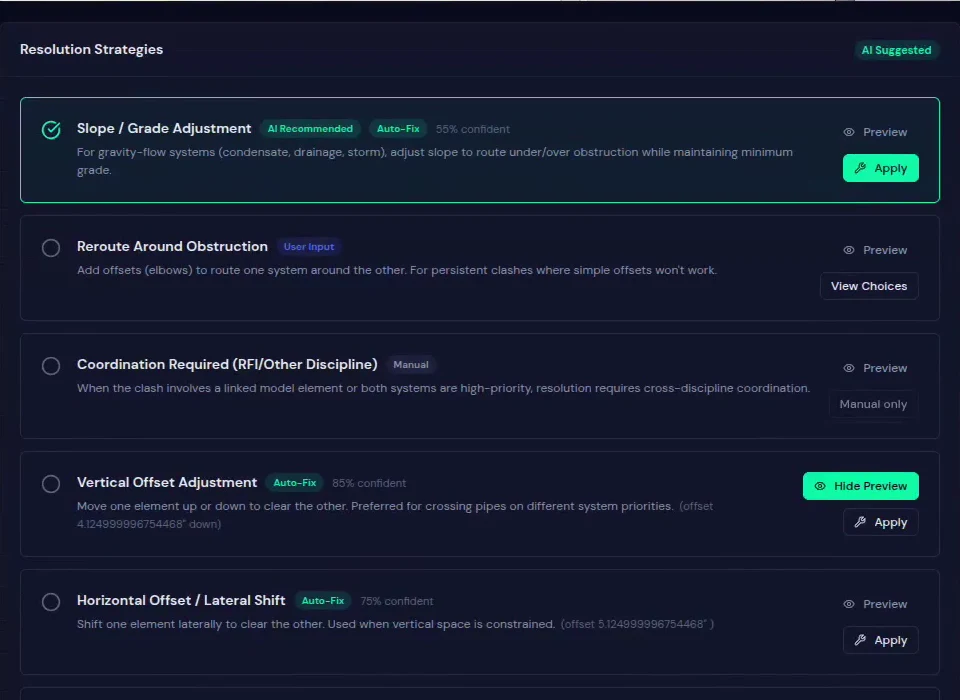Click the User Input tag

[309, 247]
